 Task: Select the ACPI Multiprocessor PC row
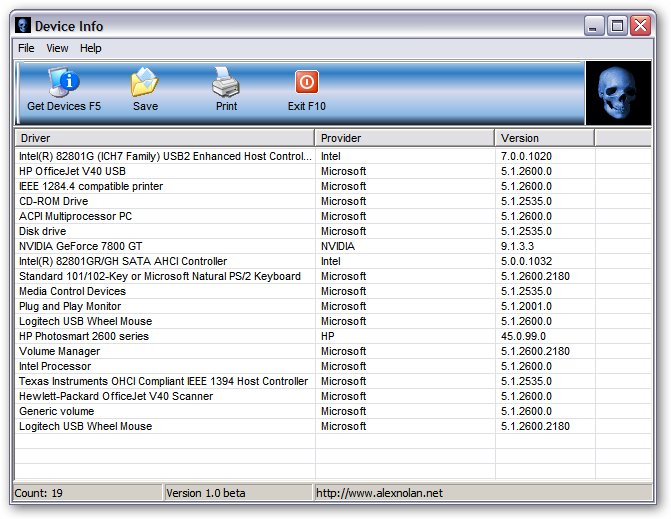333,216
